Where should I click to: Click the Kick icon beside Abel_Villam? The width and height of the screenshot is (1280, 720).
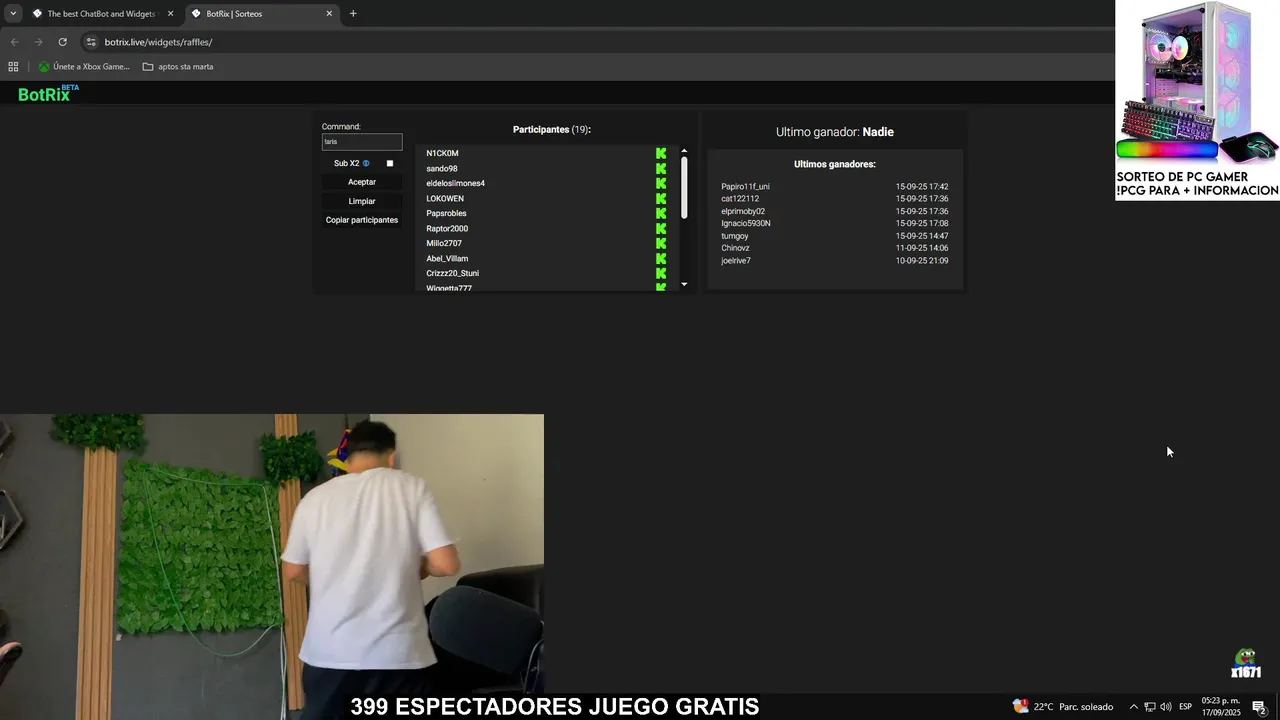click(x=661, y=259)
